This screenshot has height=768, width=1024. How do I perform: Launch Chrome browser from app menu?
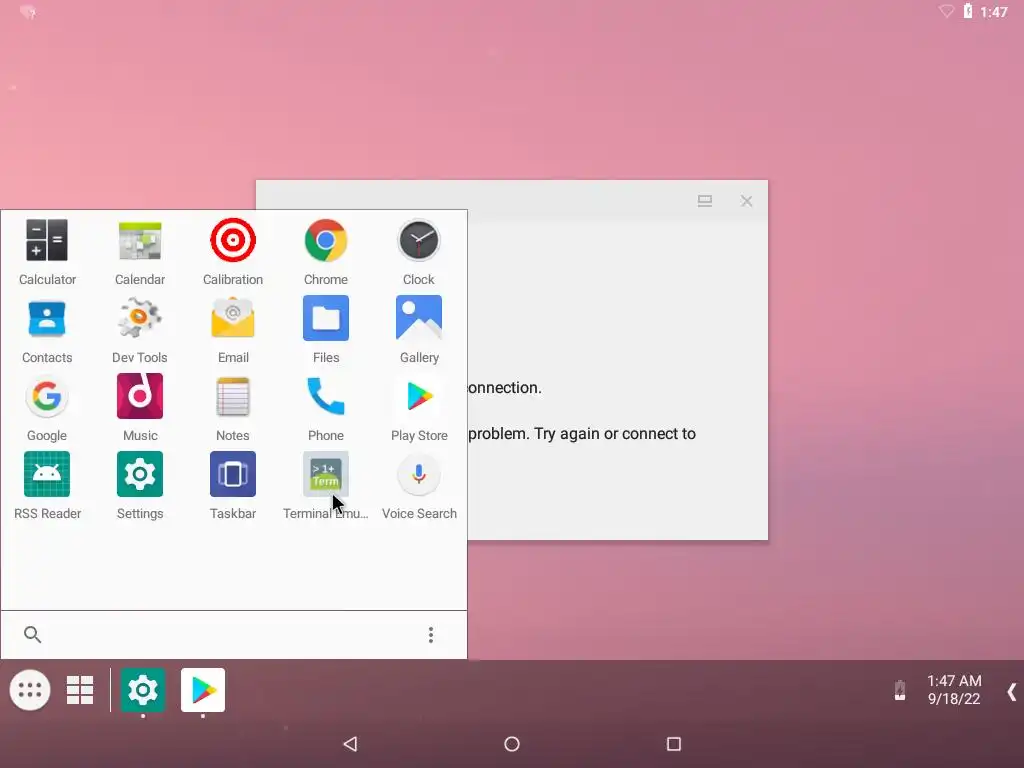tap(326, 253)
